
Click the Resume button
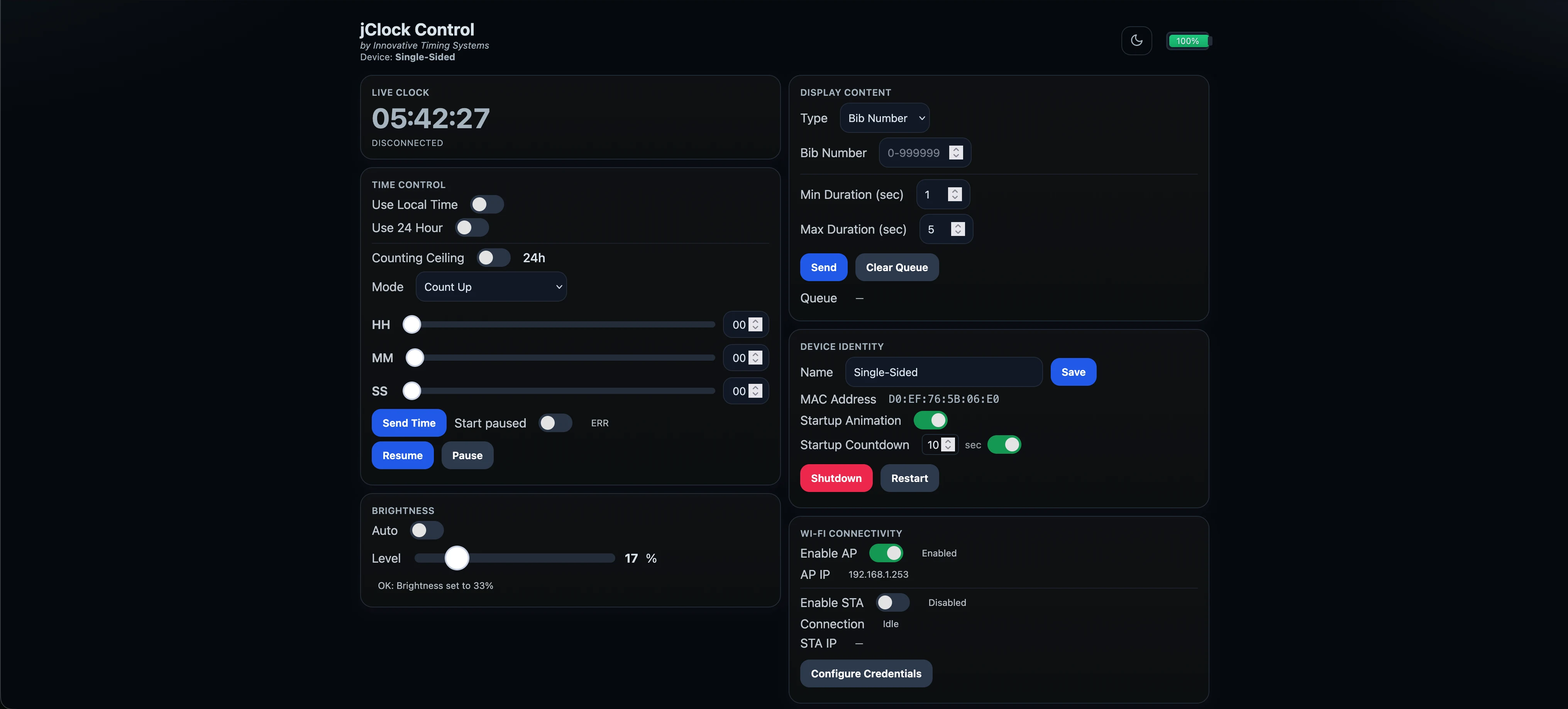click(402, 456)
